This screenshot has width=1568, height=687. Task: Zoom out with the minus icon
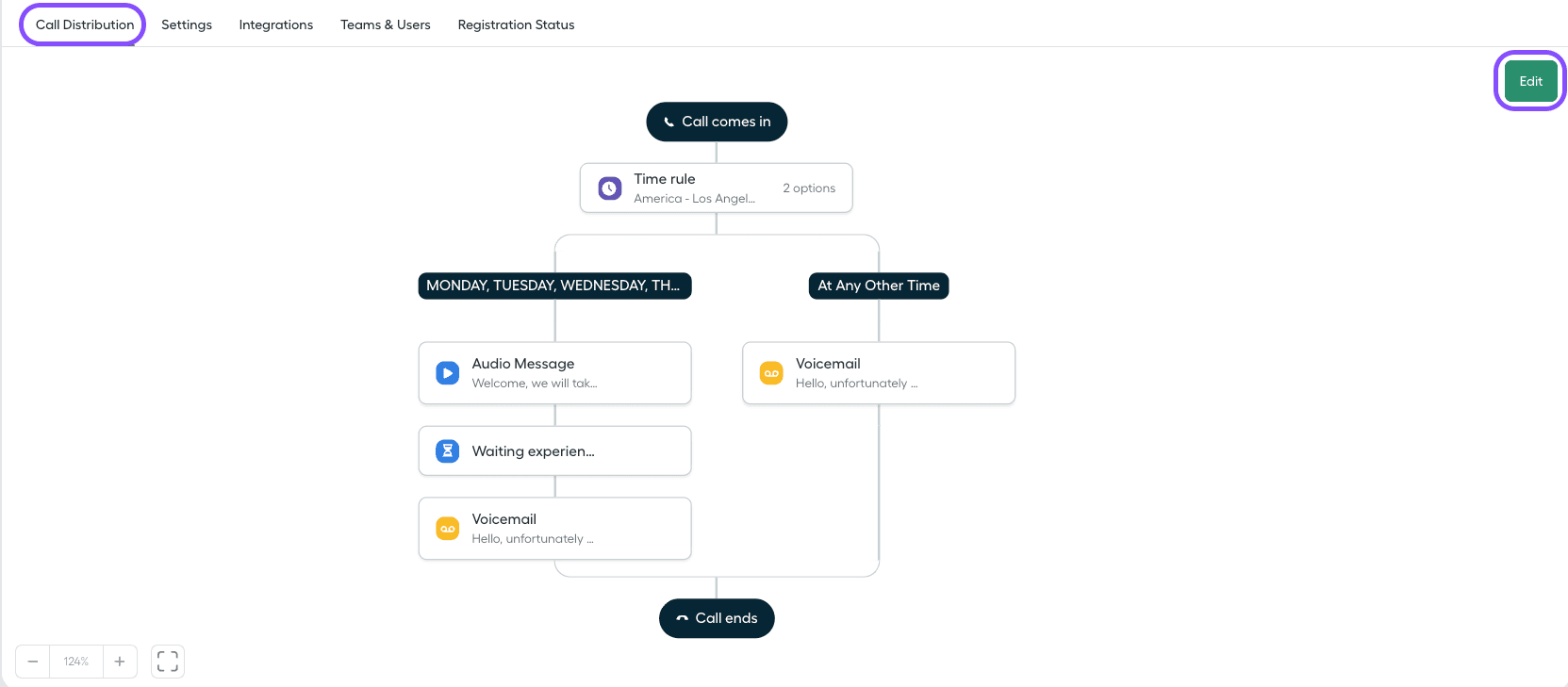pos(33,662)
